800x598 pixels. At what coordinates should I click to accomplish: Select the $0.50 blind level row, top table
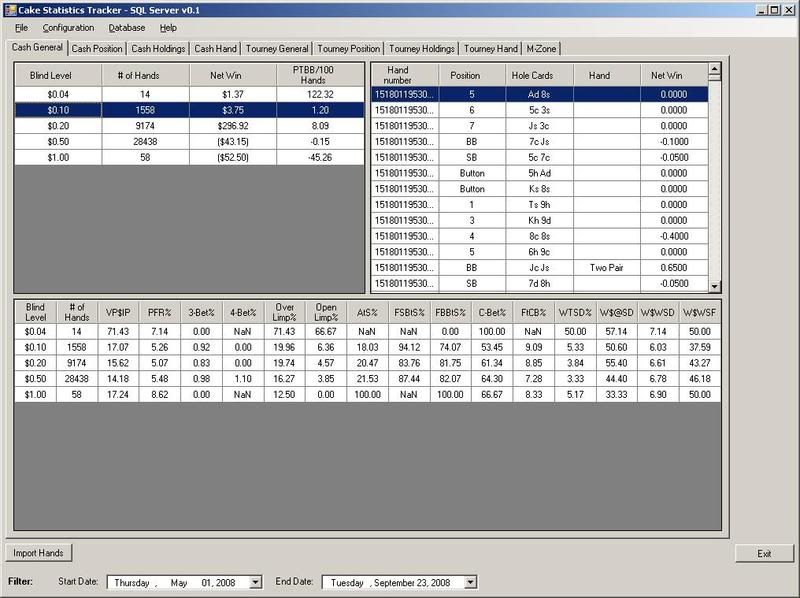(x=189, y=142)
